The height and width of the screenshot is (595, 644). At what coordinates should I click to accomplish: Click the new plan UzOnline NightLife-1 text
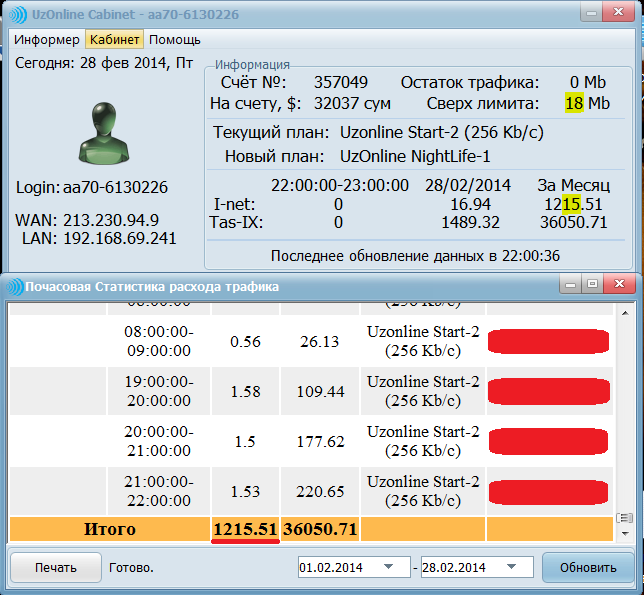pyautogui.click(x=415, y=156)
